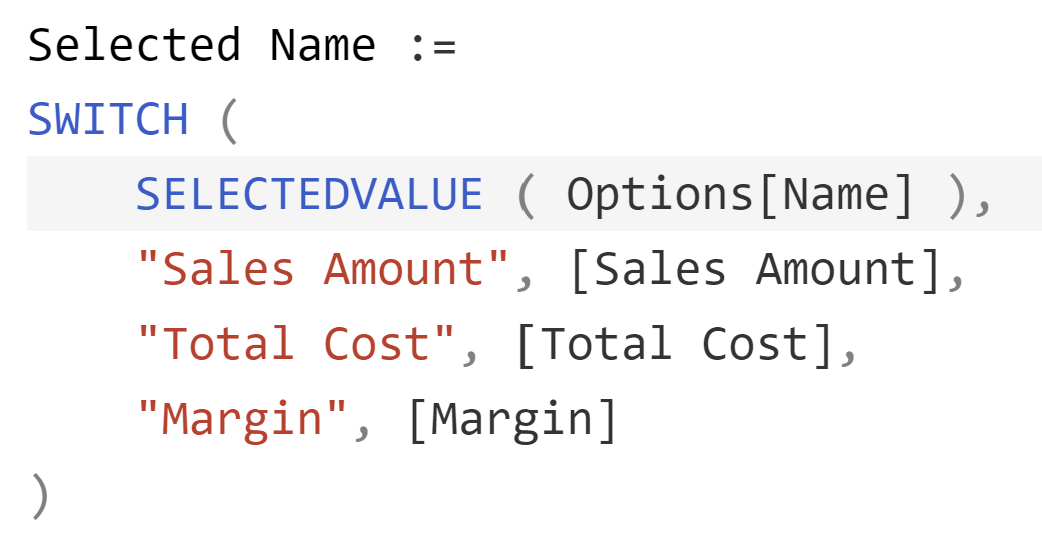Click the SWITCH function keyword

108,120
